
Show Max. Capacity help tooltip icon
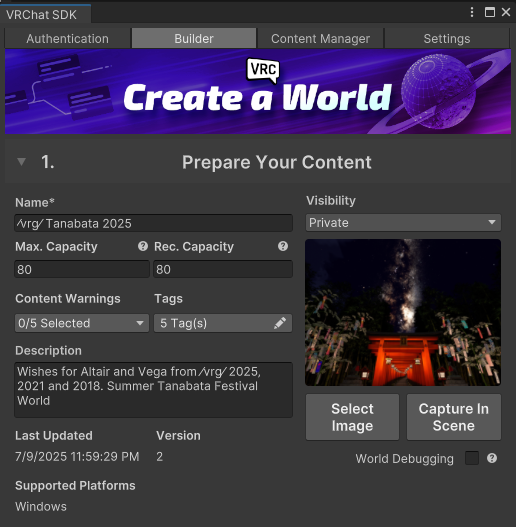[143, 246]
